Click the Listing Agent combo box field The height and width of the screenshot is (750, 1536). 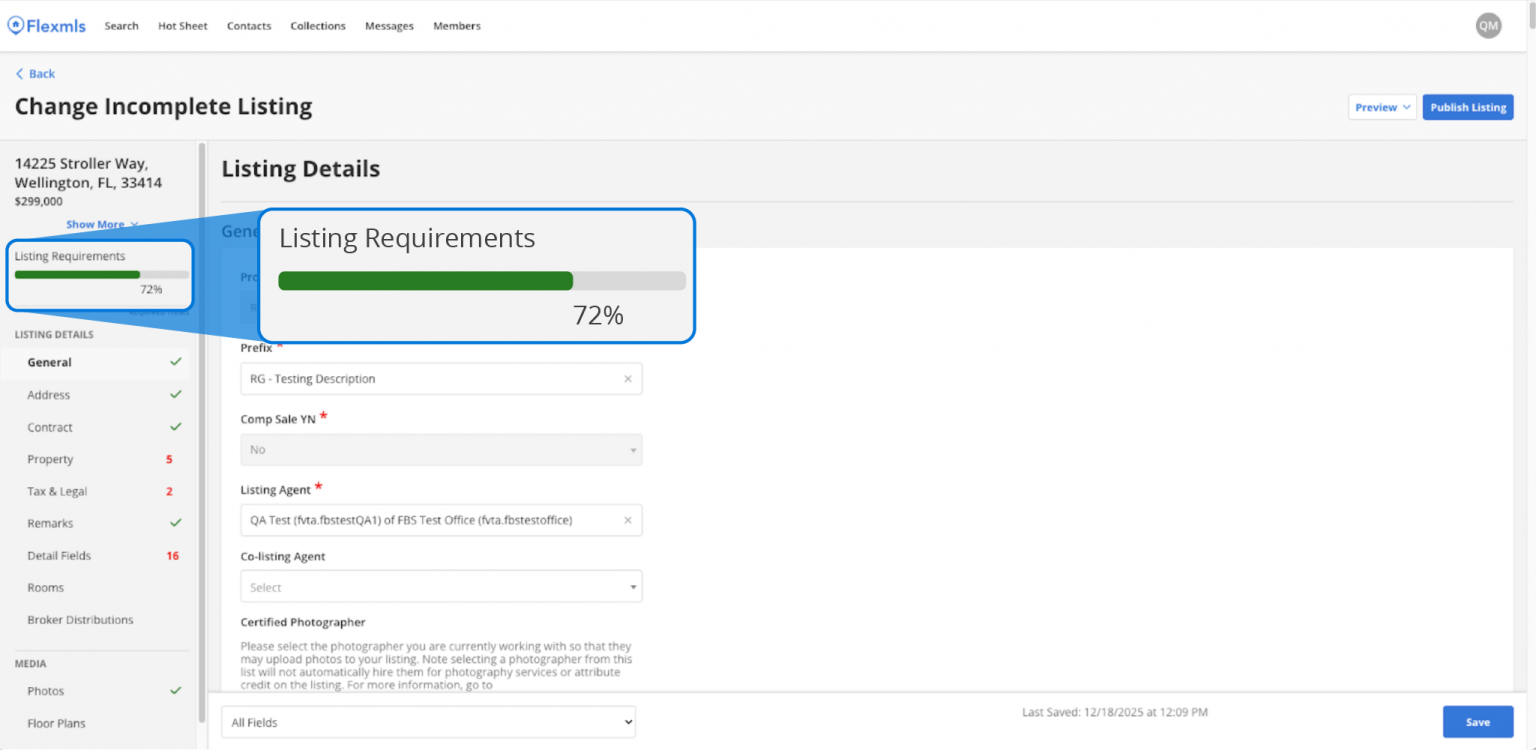point(441,520)
